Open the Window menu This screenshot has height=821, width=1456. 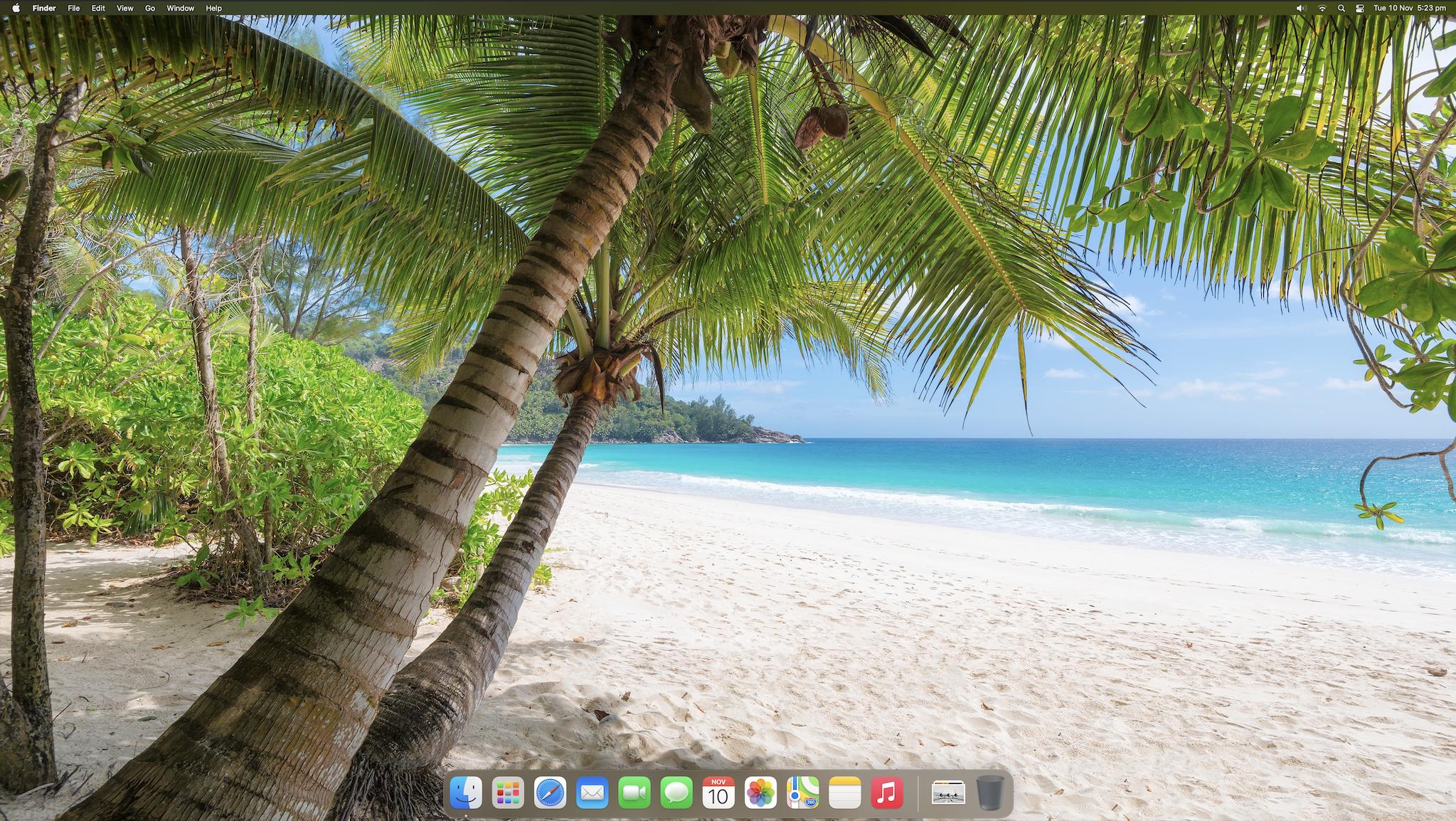click(180, 8)
